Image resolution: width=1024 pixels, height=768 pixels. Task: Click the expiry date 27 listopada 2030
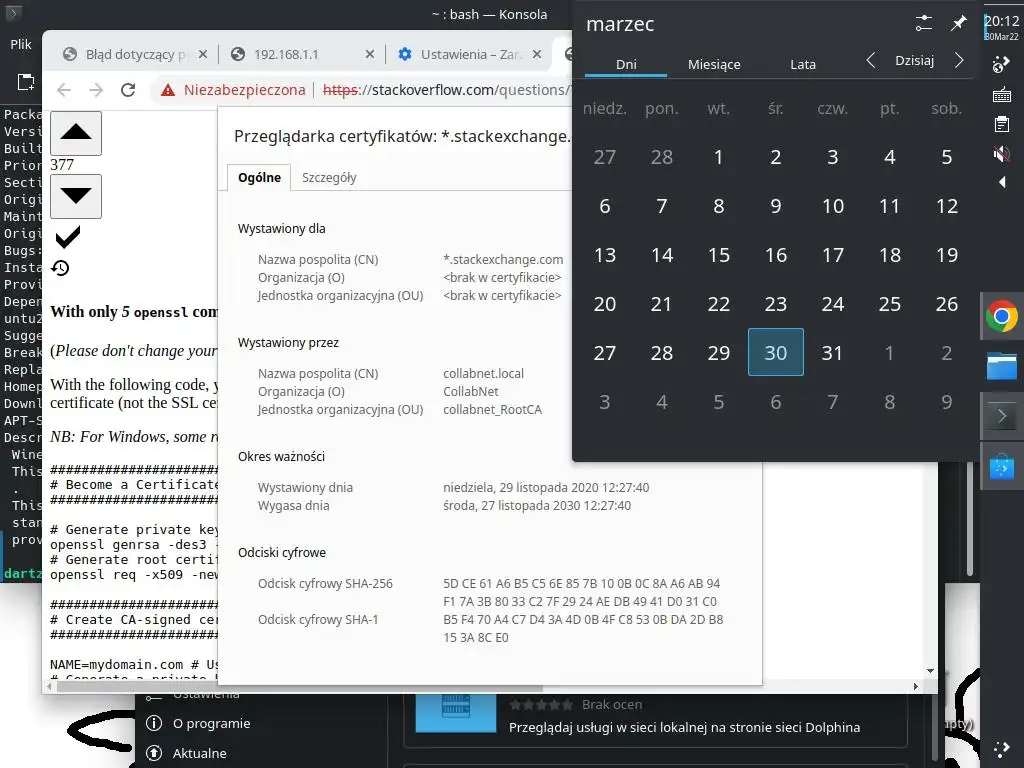(537, 505)
